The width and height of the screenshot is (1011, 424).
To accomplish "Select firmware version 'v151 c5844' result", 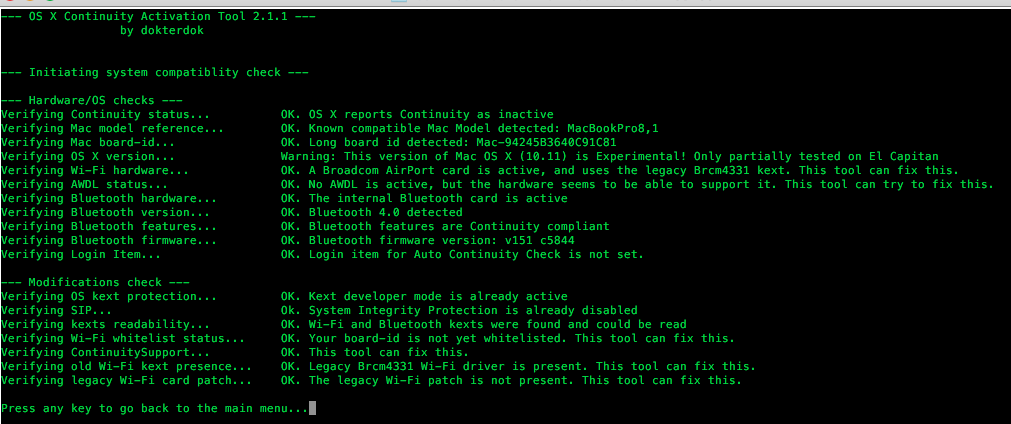I will point(427,240).
